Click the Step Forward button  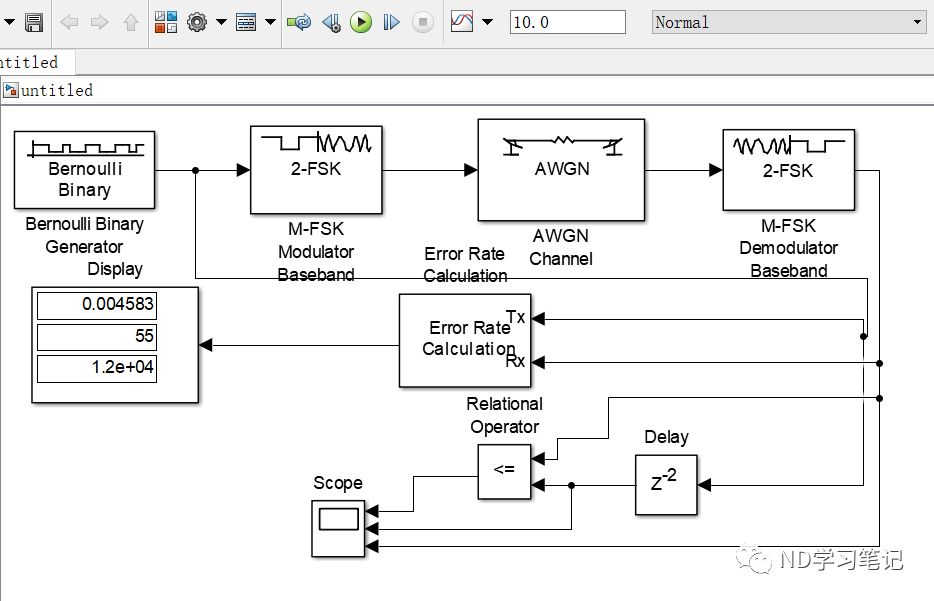[x=391, y=23]
